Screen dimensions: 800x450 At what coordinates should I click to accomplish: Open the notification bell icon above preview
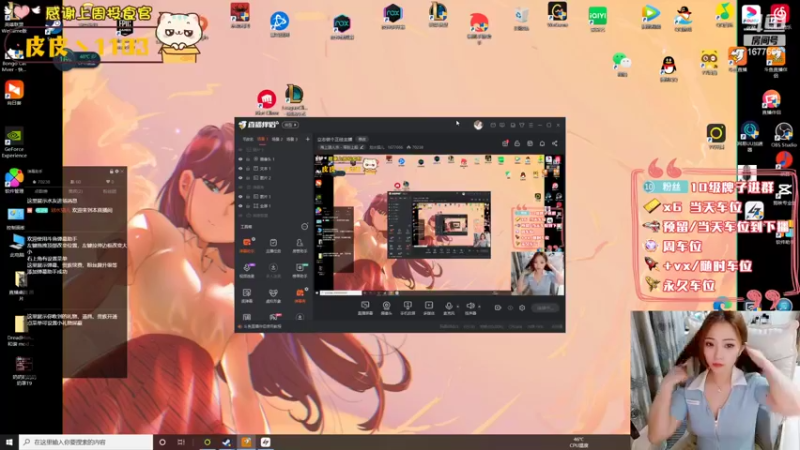[542, 143]
